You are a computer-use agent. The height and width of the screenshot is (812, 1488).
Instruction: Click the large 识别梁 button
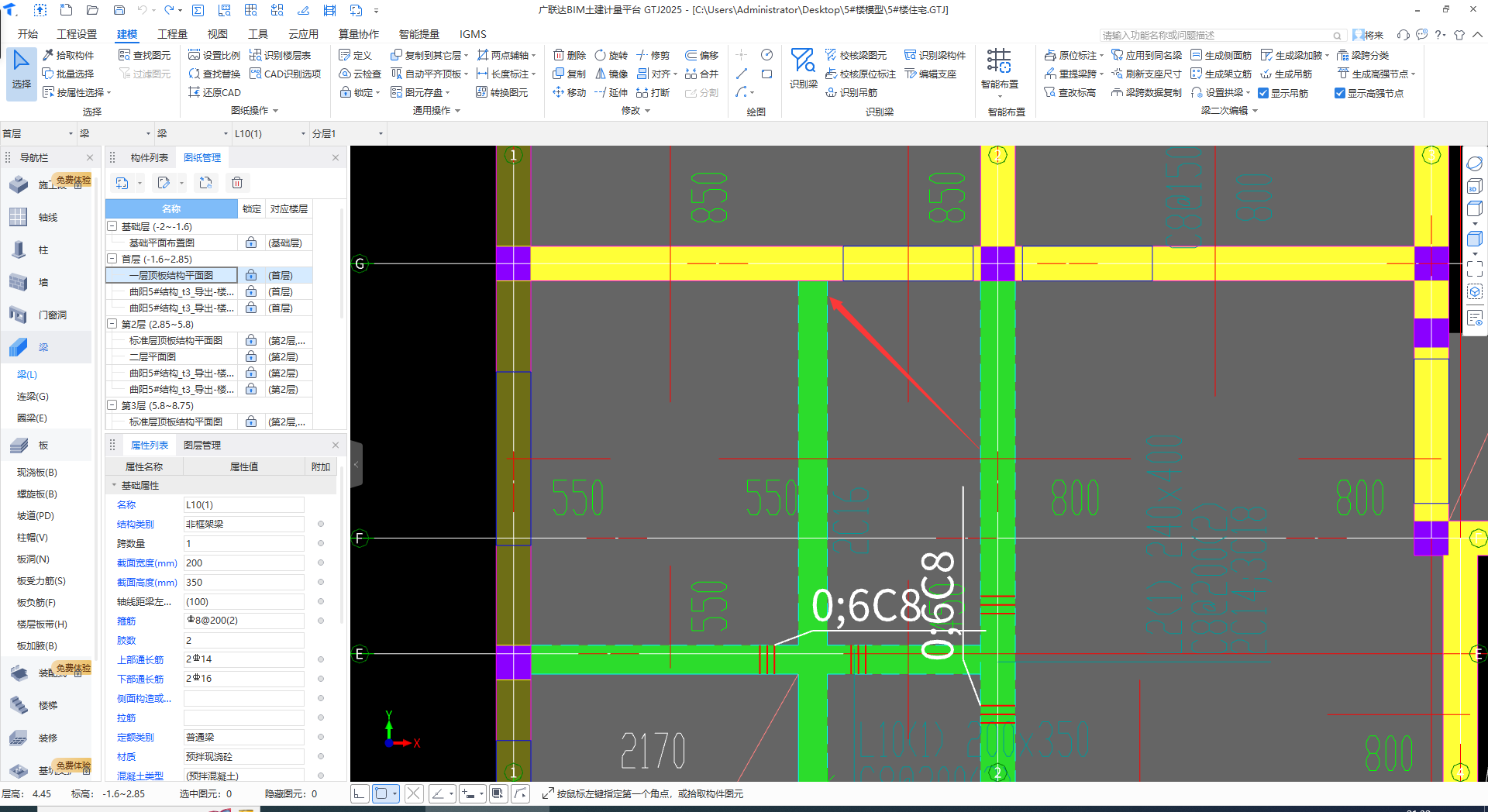coord(803,69)
